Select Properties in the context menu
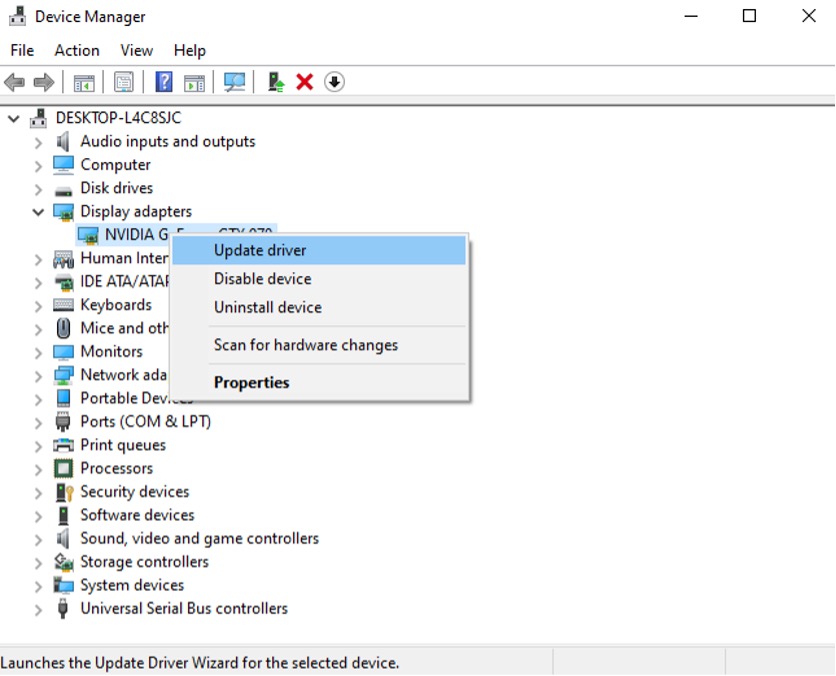This screenshot has height=676, width=836. 251,383
